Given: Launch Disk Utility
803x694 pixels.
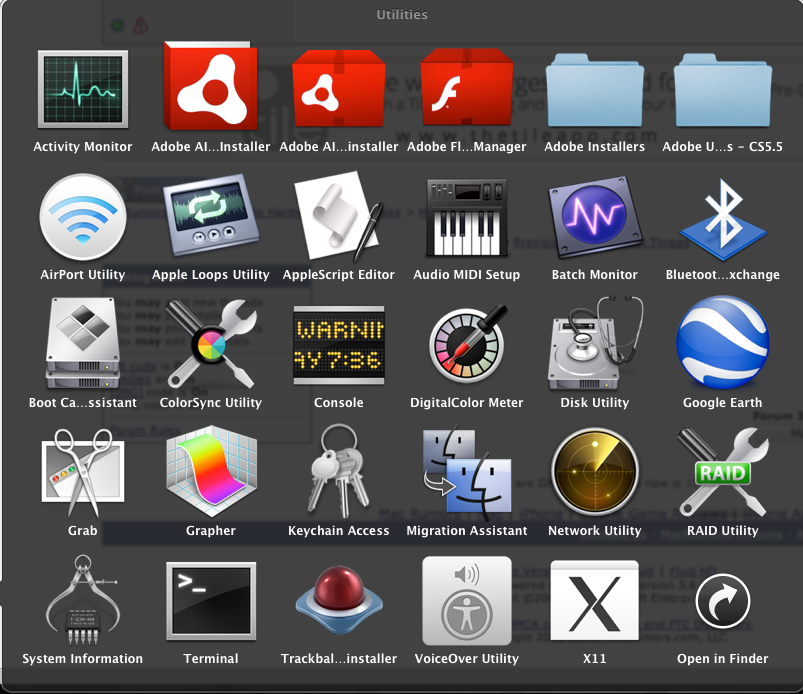Looking at the screenshot, I should [x=595, y=343].
